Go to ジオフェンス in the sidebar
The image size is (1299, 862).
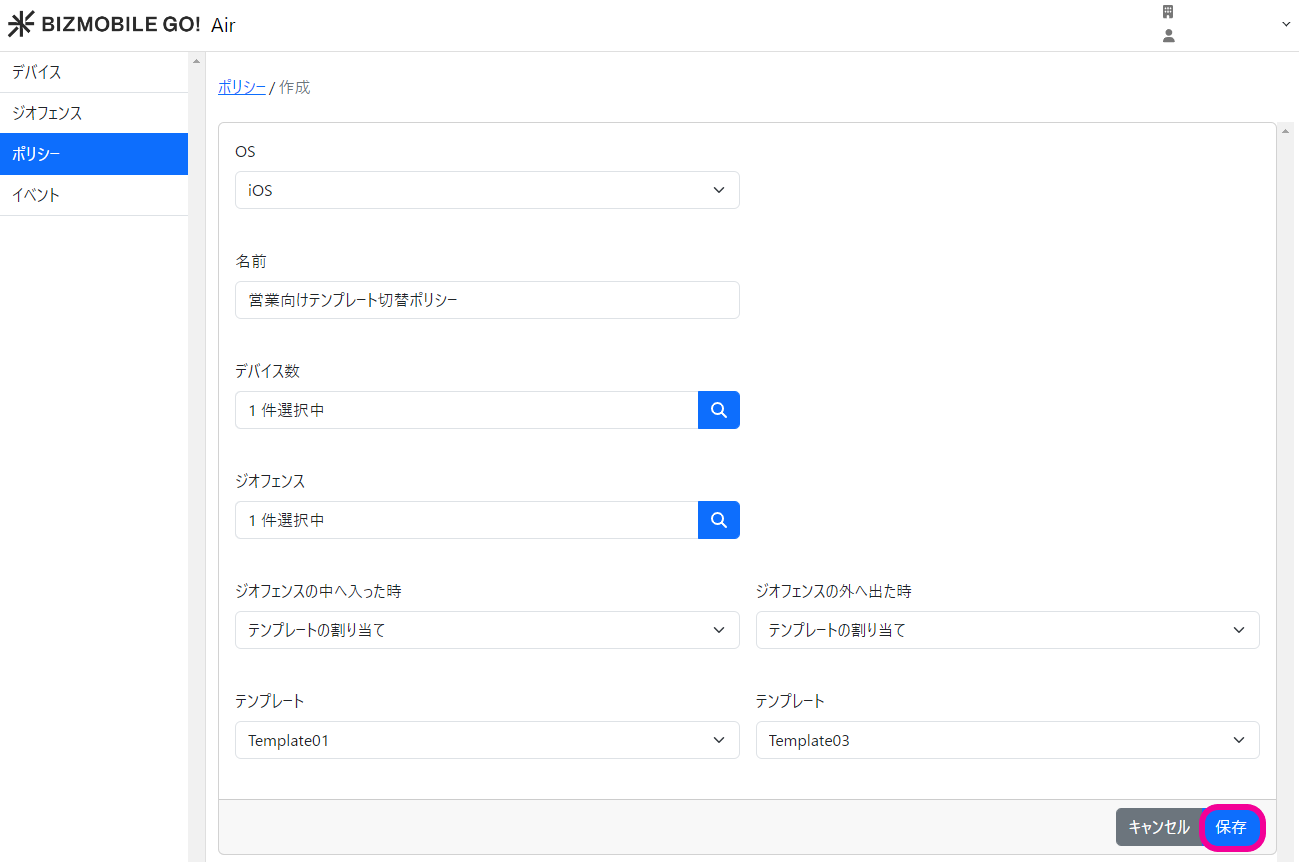94,113
